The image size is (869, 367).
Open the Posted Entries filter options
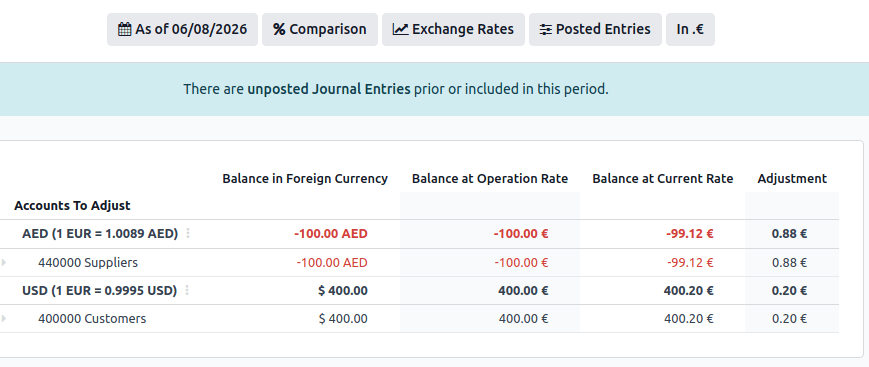(595, 29)
